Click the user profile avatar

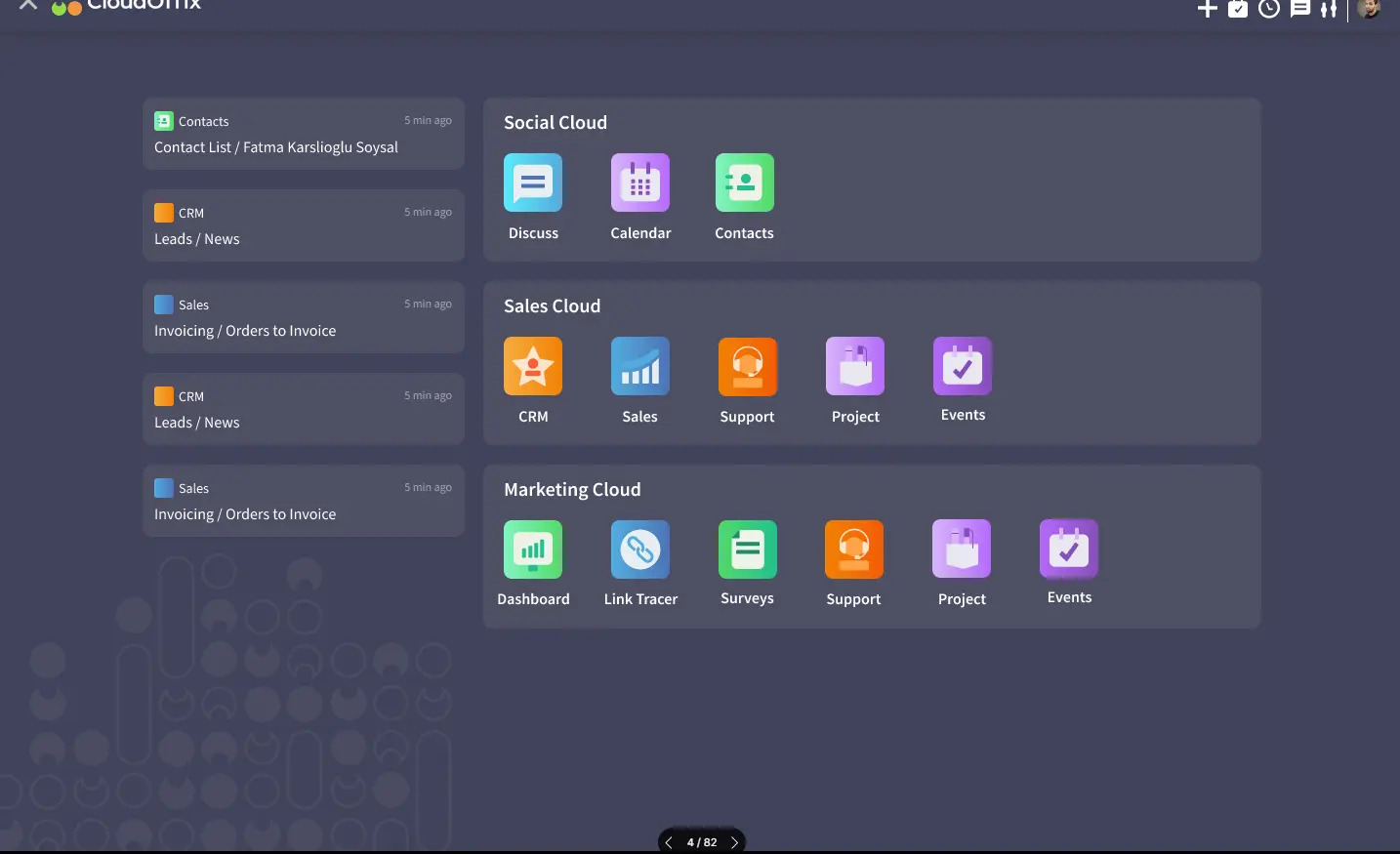(x=1369, y=8)
